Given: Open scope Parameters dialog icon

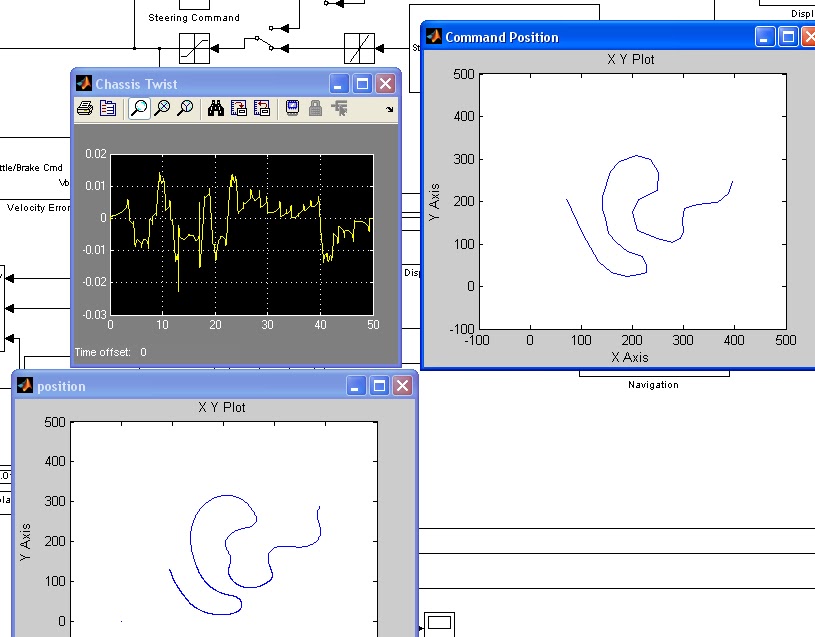Looking at the screenshot, I should coord(108,109).
